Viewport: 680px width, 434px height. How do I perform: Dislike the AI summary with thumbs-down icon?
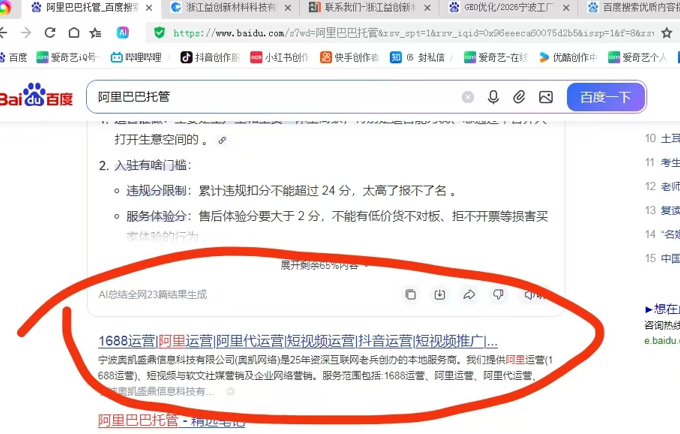point(498,295)
